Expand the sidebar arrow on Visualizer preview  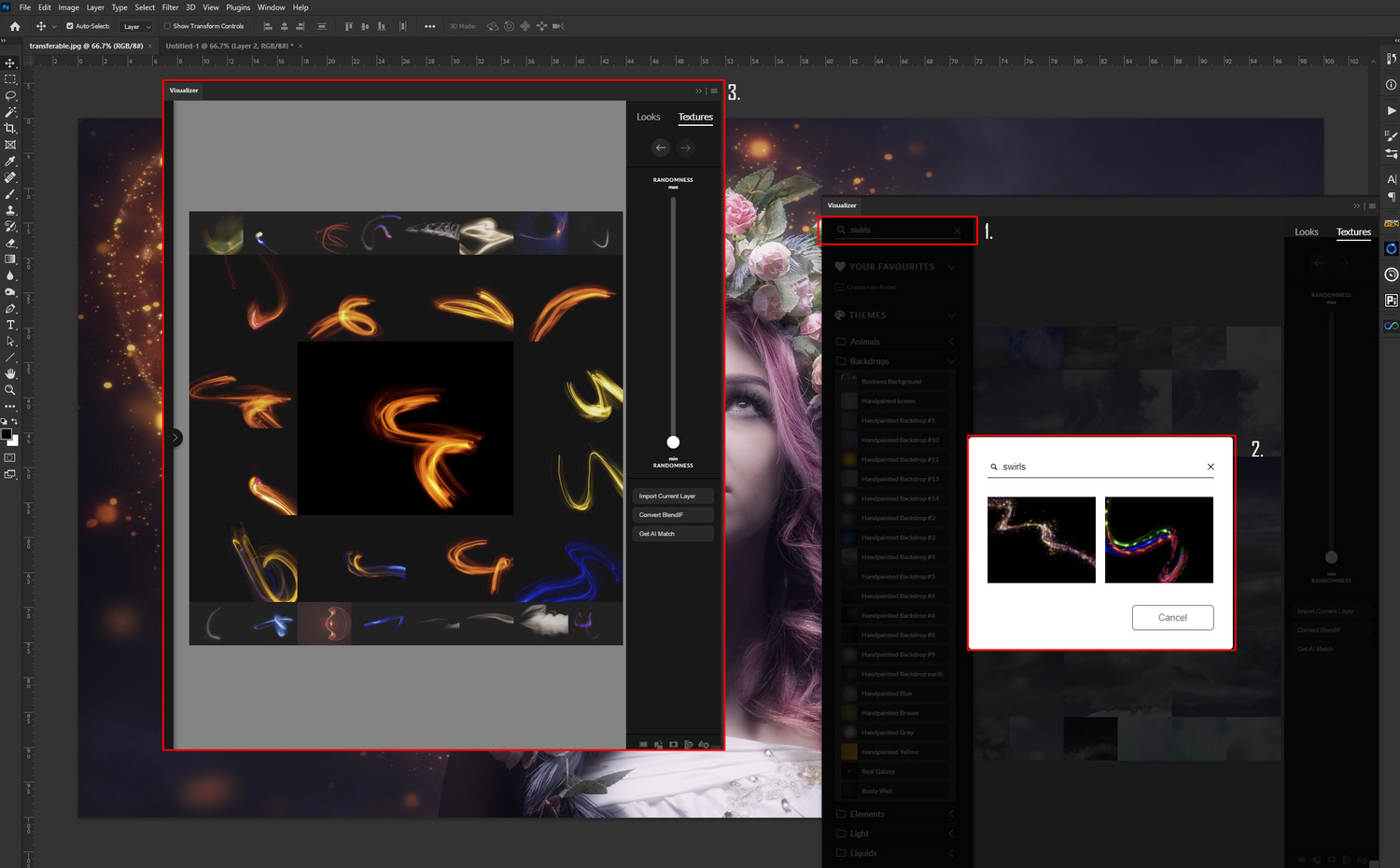coord(175,437)
